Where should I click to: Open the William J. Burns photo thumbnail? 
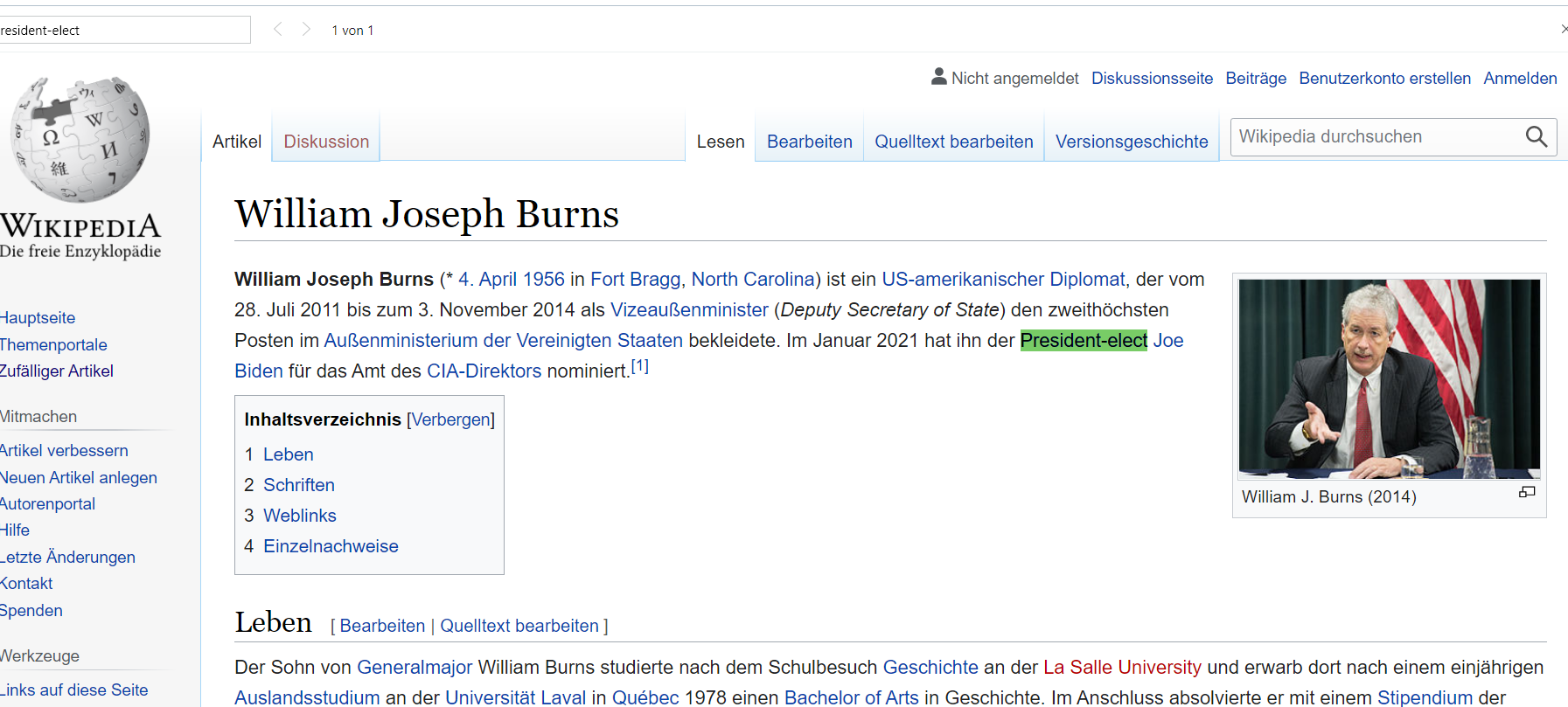pos(1389,378)
